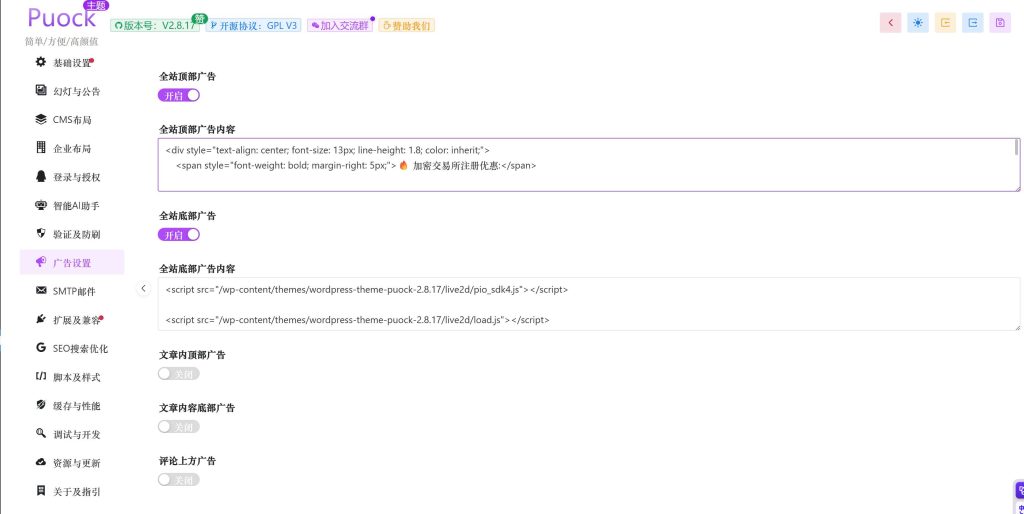
Task: Click the 调试与开发 magnifier icon
Action: 40,434
